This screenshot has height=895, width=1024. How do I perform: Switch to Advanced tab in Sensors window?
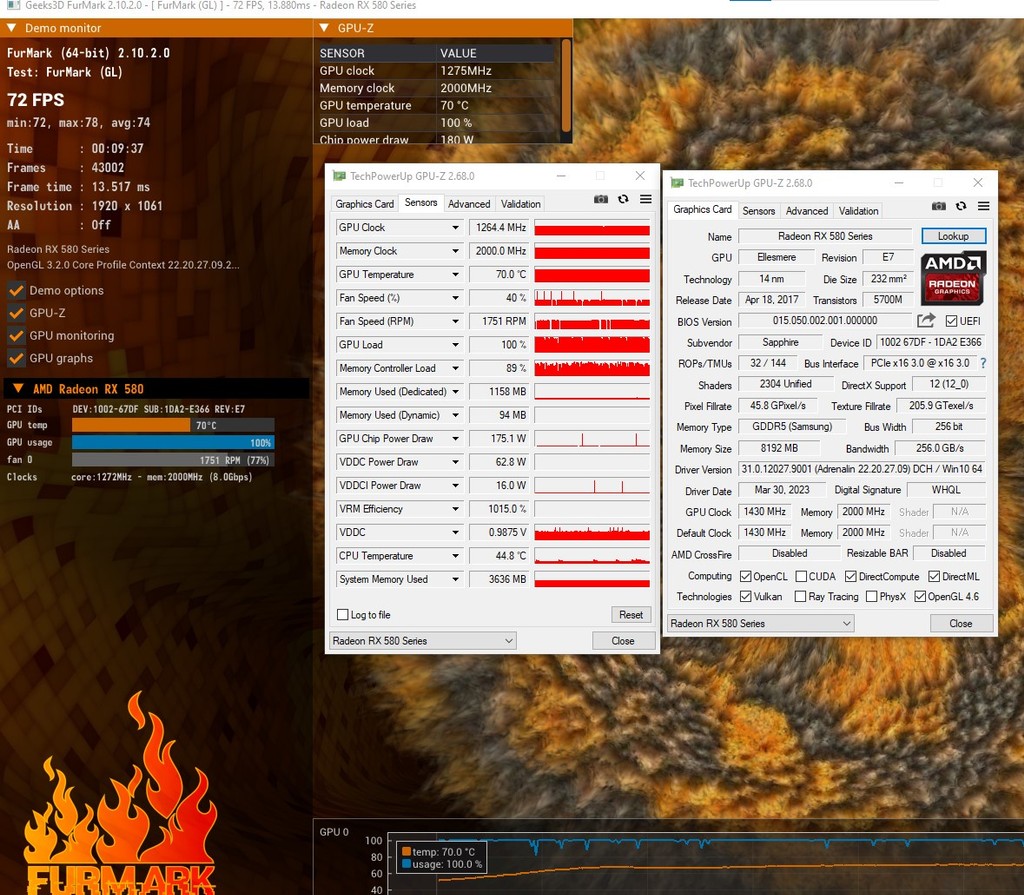469,204
